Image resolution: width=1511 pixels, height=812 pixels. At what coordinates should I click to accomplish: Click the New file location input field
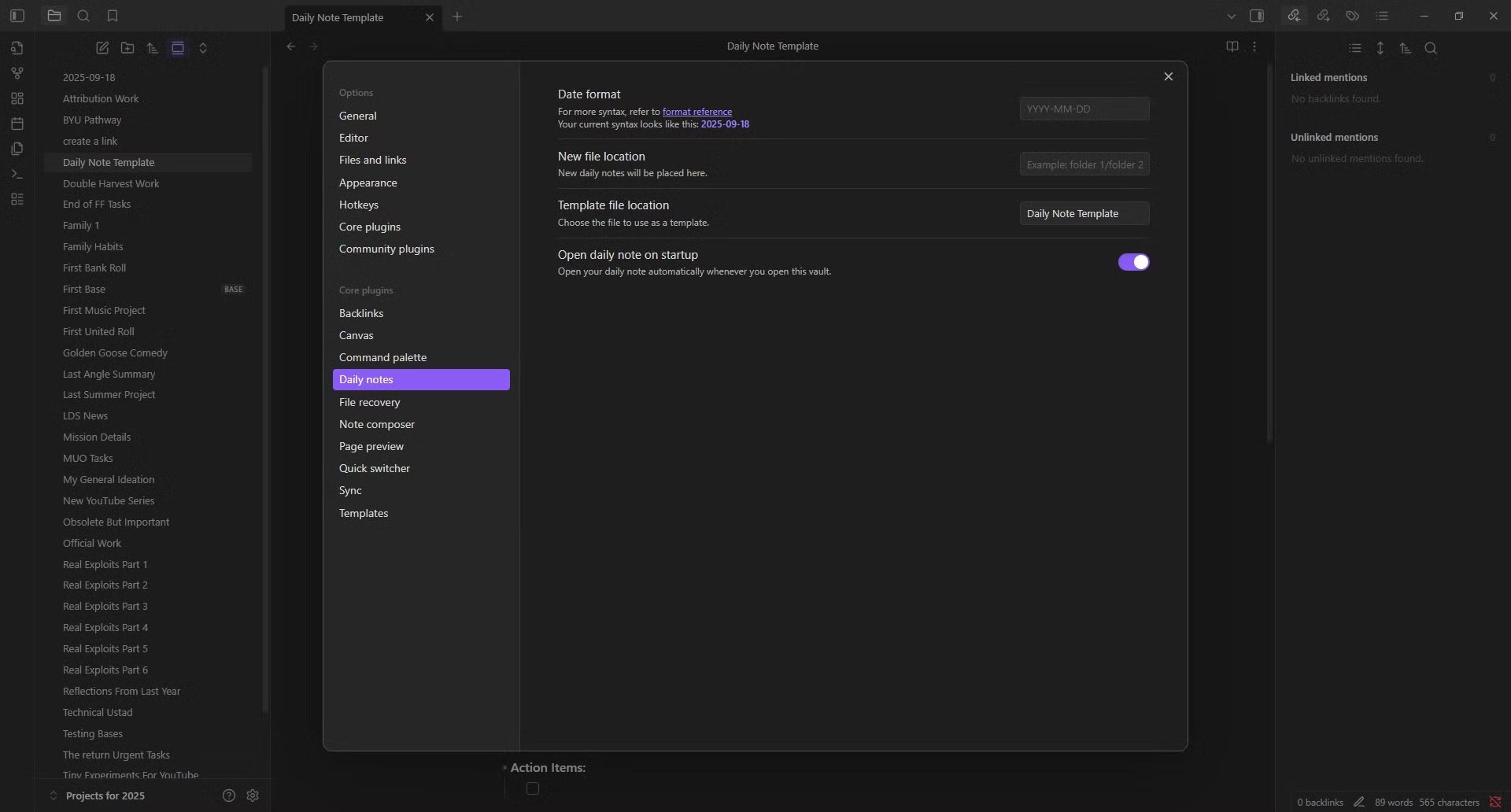(x=1084, y=164)
